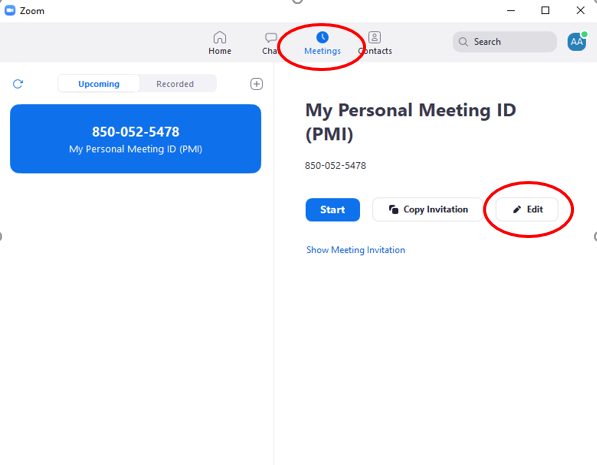Start the Personal Meeting
The height and width of the screenshot is (465, 597).
332,209
